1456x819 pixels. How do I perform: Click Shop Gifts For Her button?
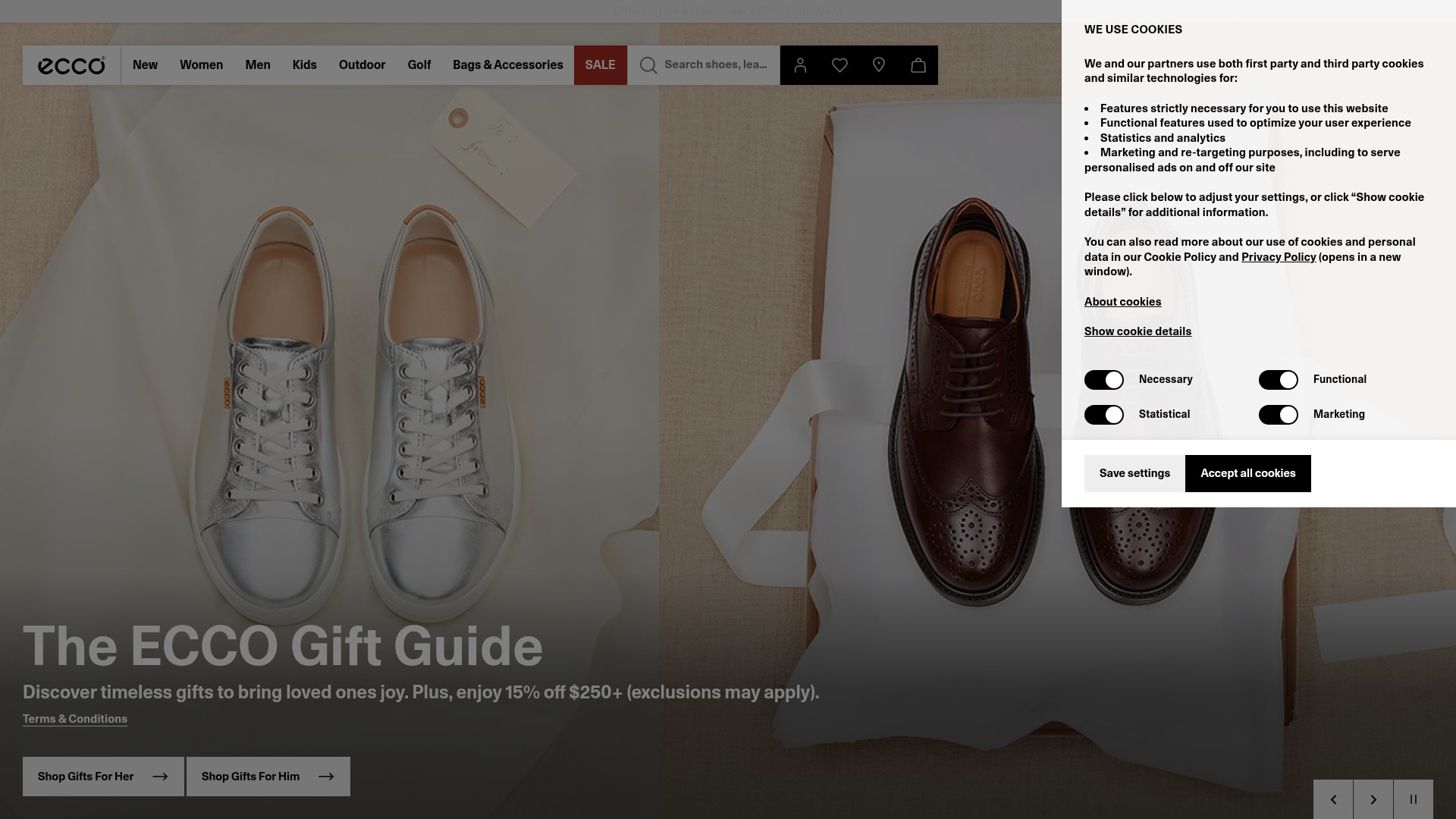pyautogui.click(x=103, y=777)
